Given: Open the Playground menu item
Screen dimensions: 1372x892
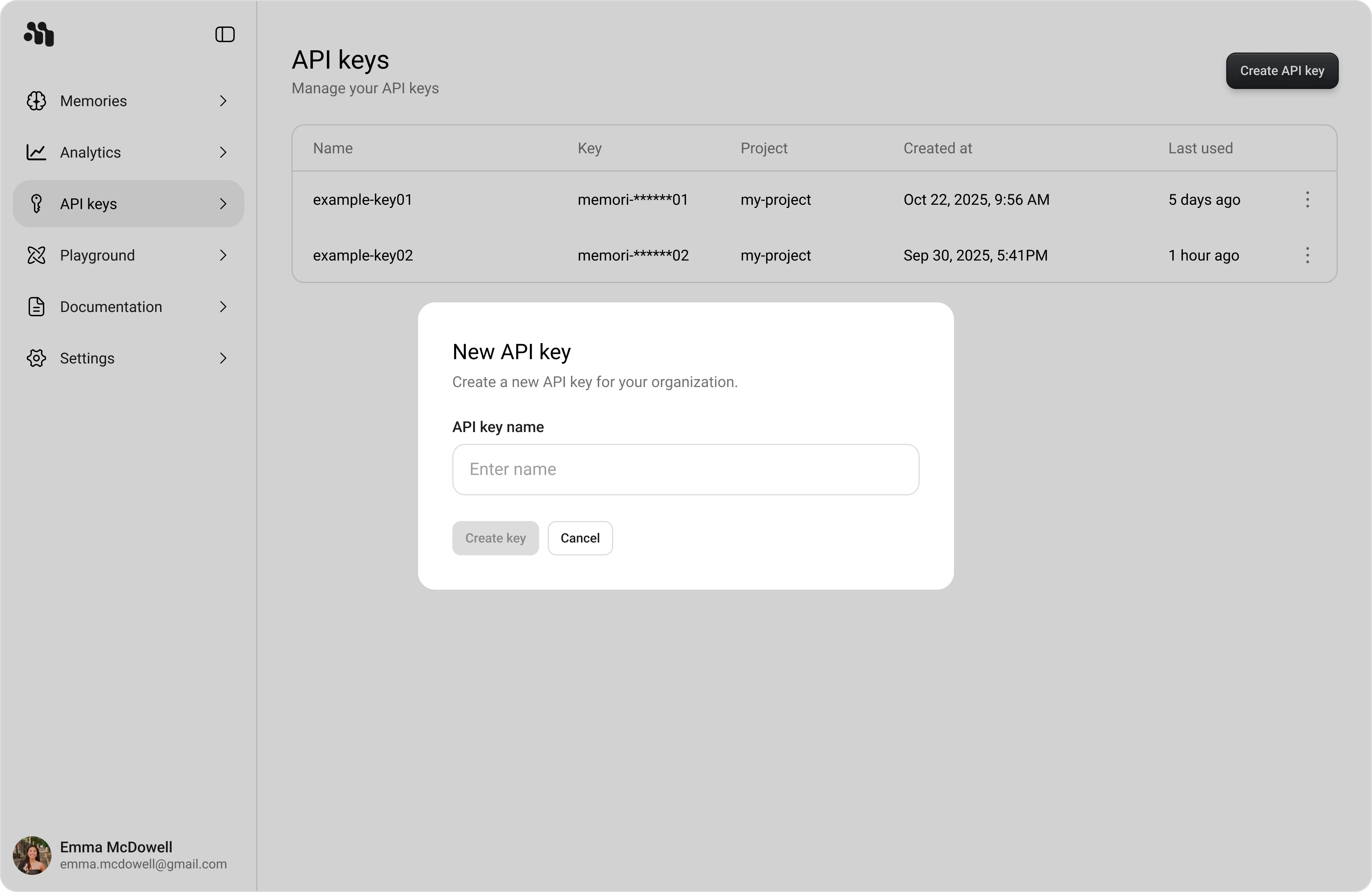Looking at the screenshot, I should click(98, 256).
